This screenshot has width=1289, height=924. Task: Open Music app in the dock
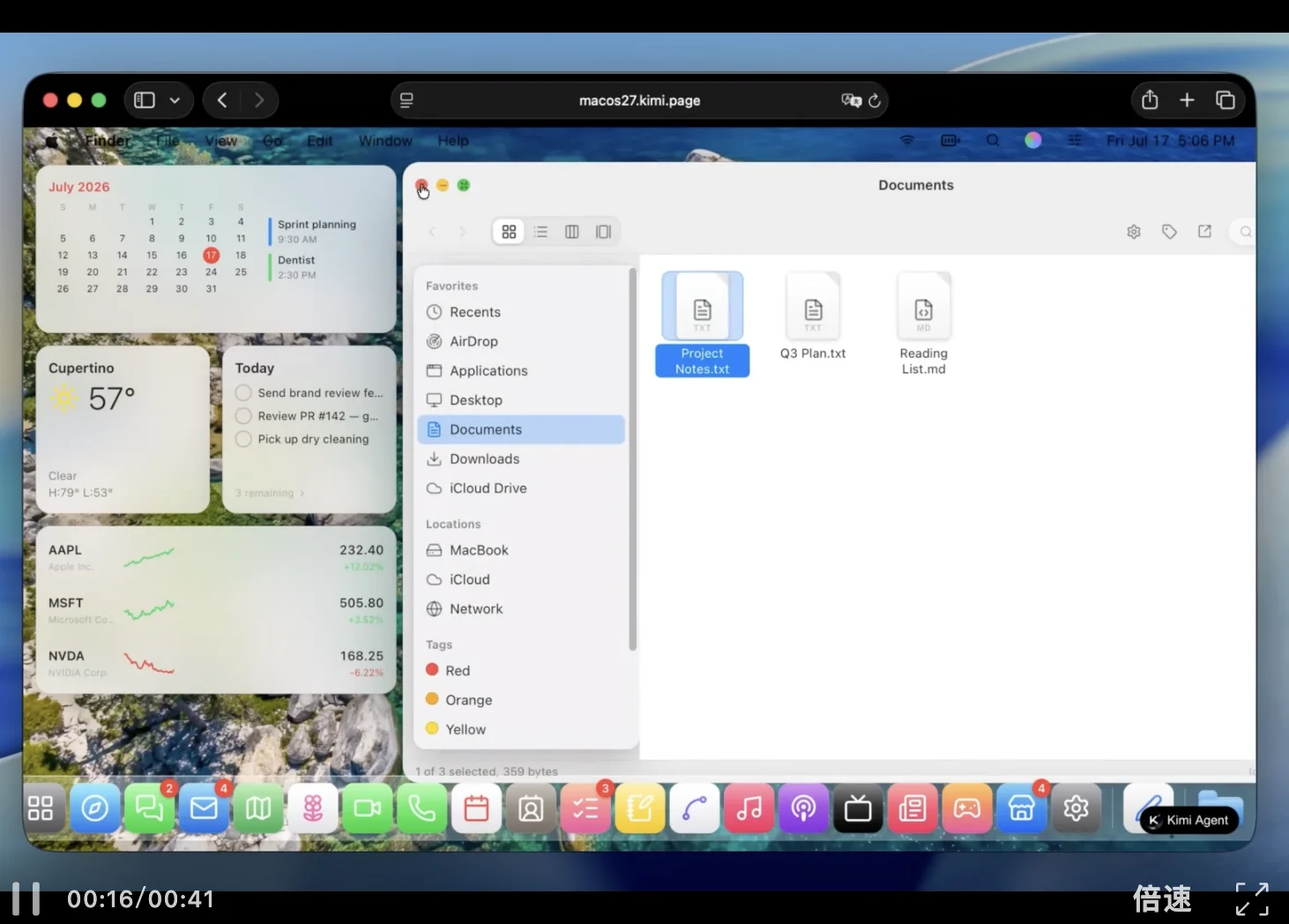coord(749,808)
